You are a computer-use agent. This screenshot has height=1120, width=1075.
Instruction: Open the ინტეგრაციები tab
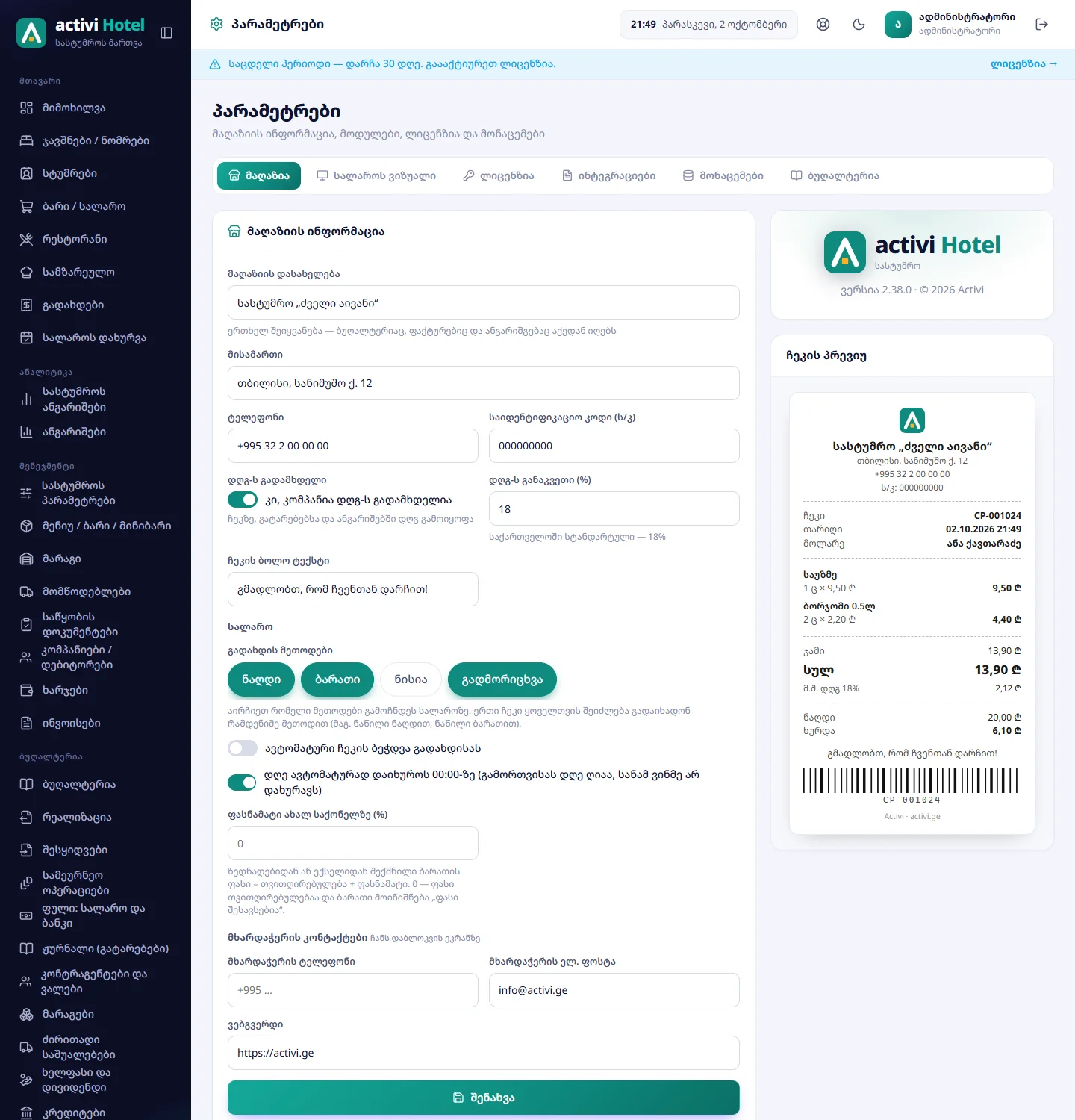pyautogui.click(x=608, y=176)
